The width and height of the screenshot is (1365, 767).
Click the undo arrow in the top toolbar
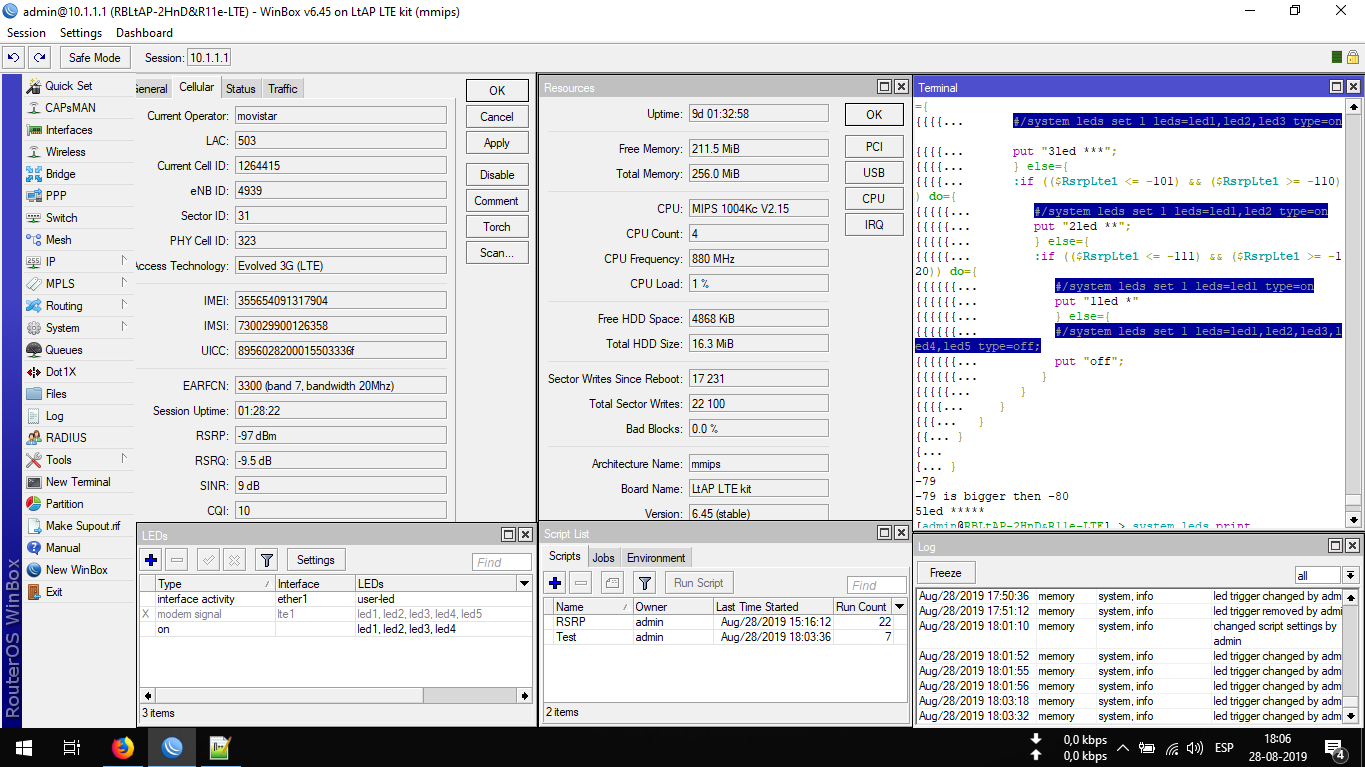coord(12,57)
